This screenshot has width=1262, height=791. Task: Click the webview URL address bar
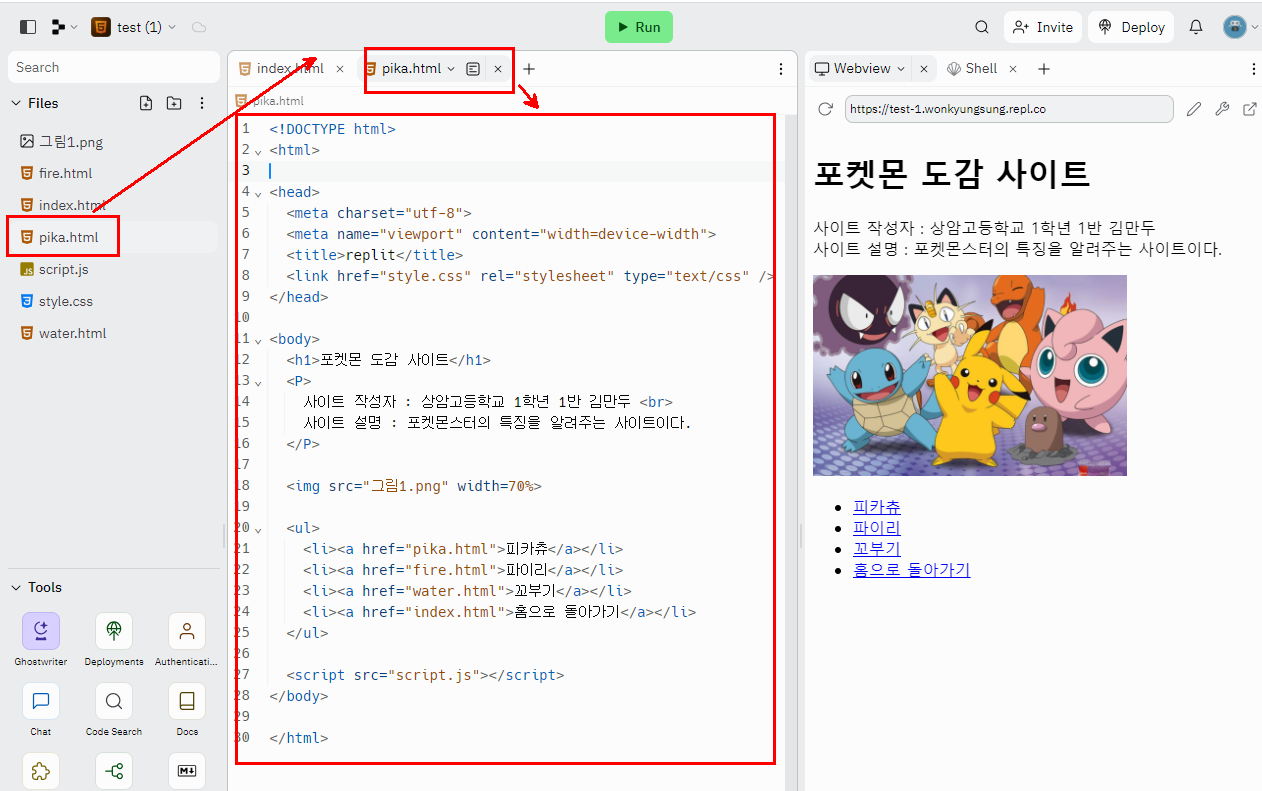[1009, 109]
